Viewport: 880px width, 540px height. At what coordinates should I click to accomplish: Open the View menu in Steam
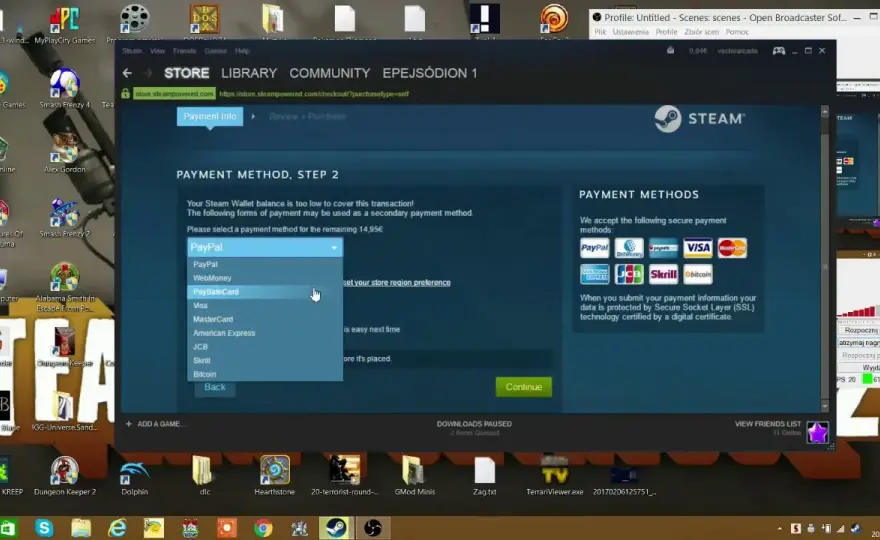(157, 51)
